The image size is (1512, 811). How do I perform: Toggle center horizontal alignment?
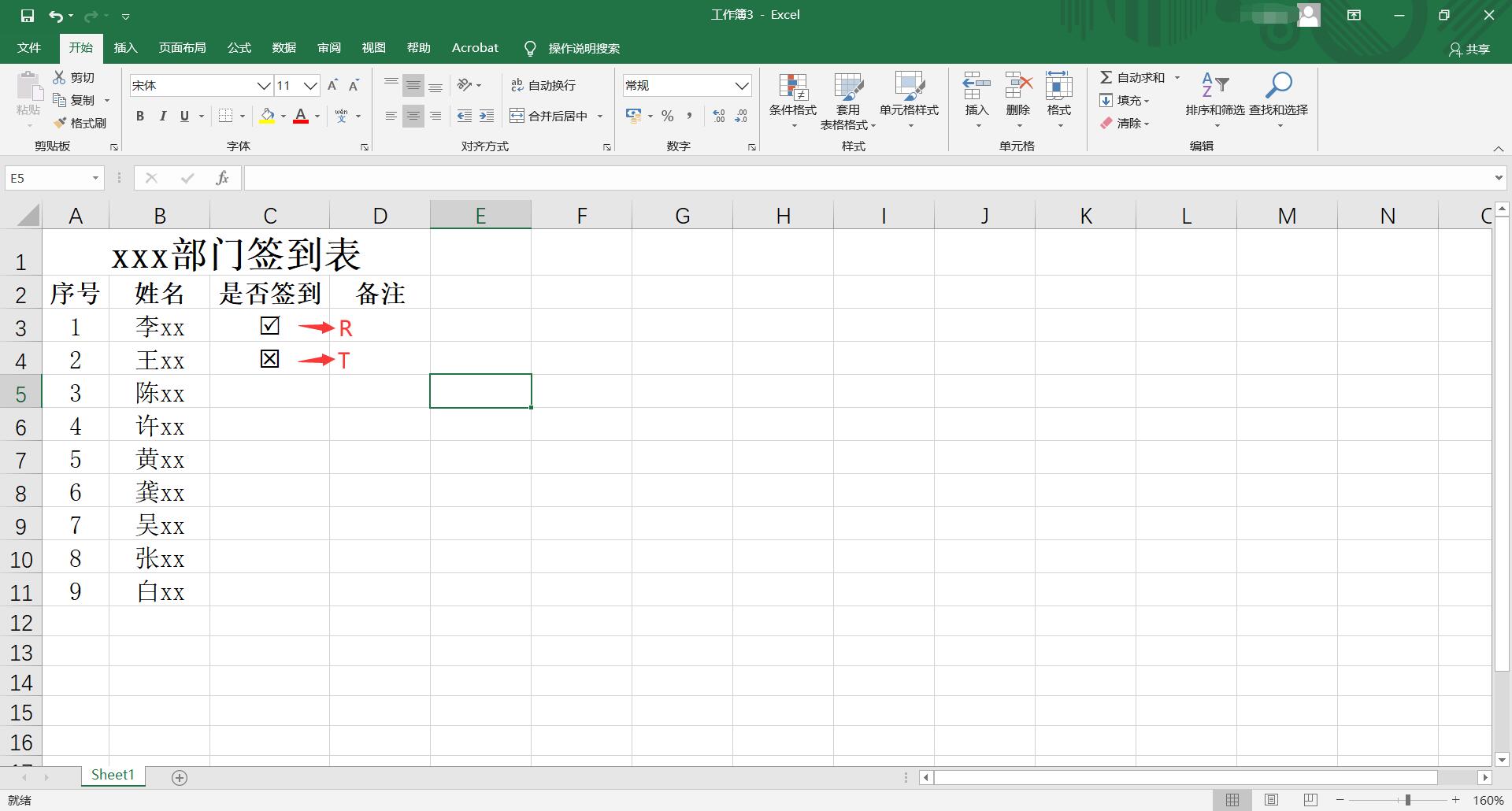click(413, 116)
